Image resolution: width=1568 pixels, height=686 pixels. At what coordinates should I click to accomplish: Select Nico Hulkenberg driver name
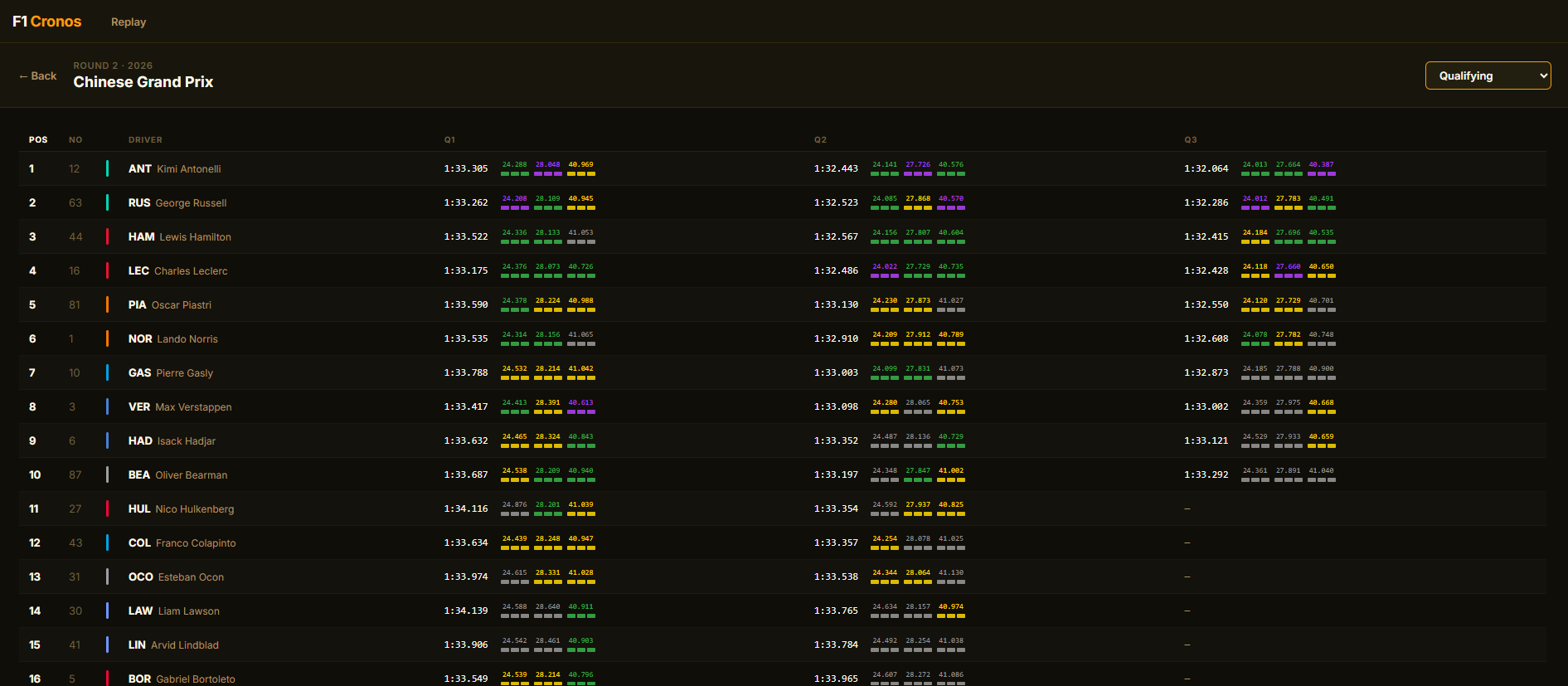point(194,509)
